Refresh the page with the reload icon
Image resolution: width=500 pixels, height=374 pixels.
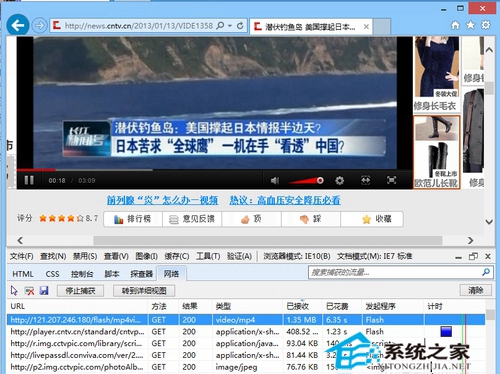tap(240, 26)
